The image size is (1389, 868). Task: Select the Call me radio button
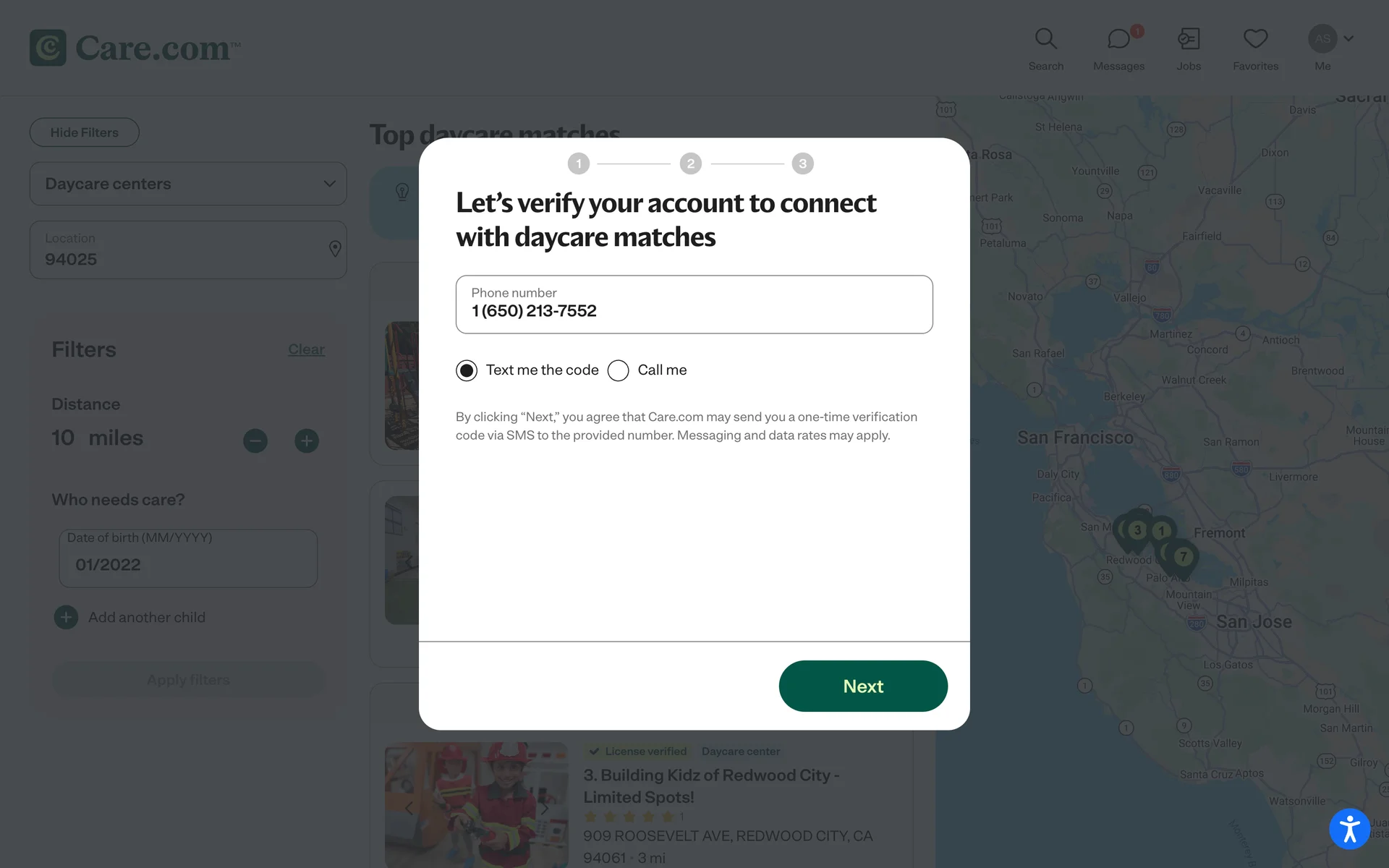(619, 370)
